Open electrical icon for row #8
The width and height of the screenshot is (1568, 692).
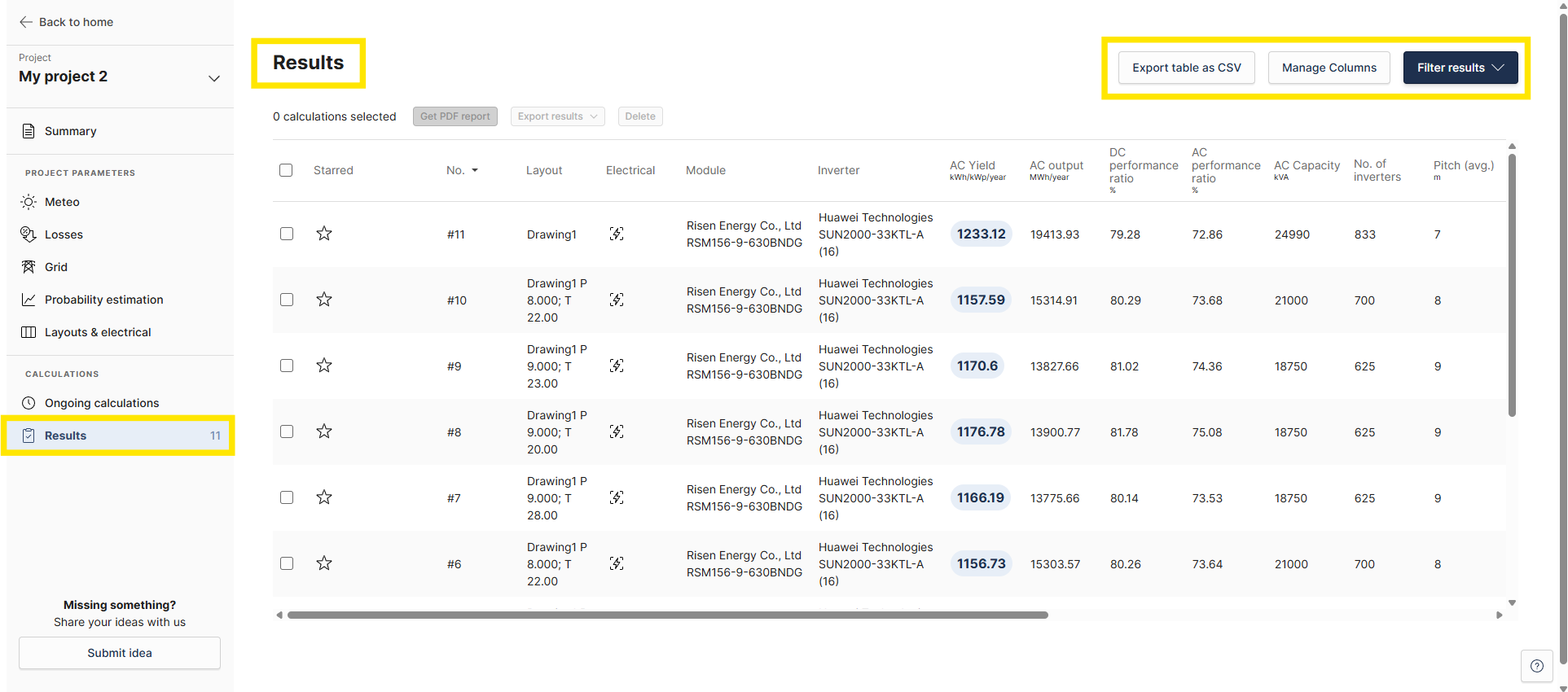pos(617,431)
